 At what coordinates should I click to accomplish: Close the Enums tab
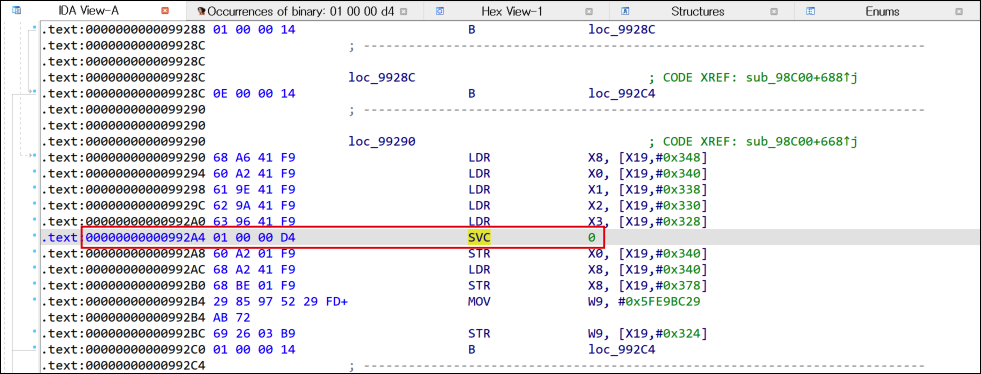tap(959, 11)
